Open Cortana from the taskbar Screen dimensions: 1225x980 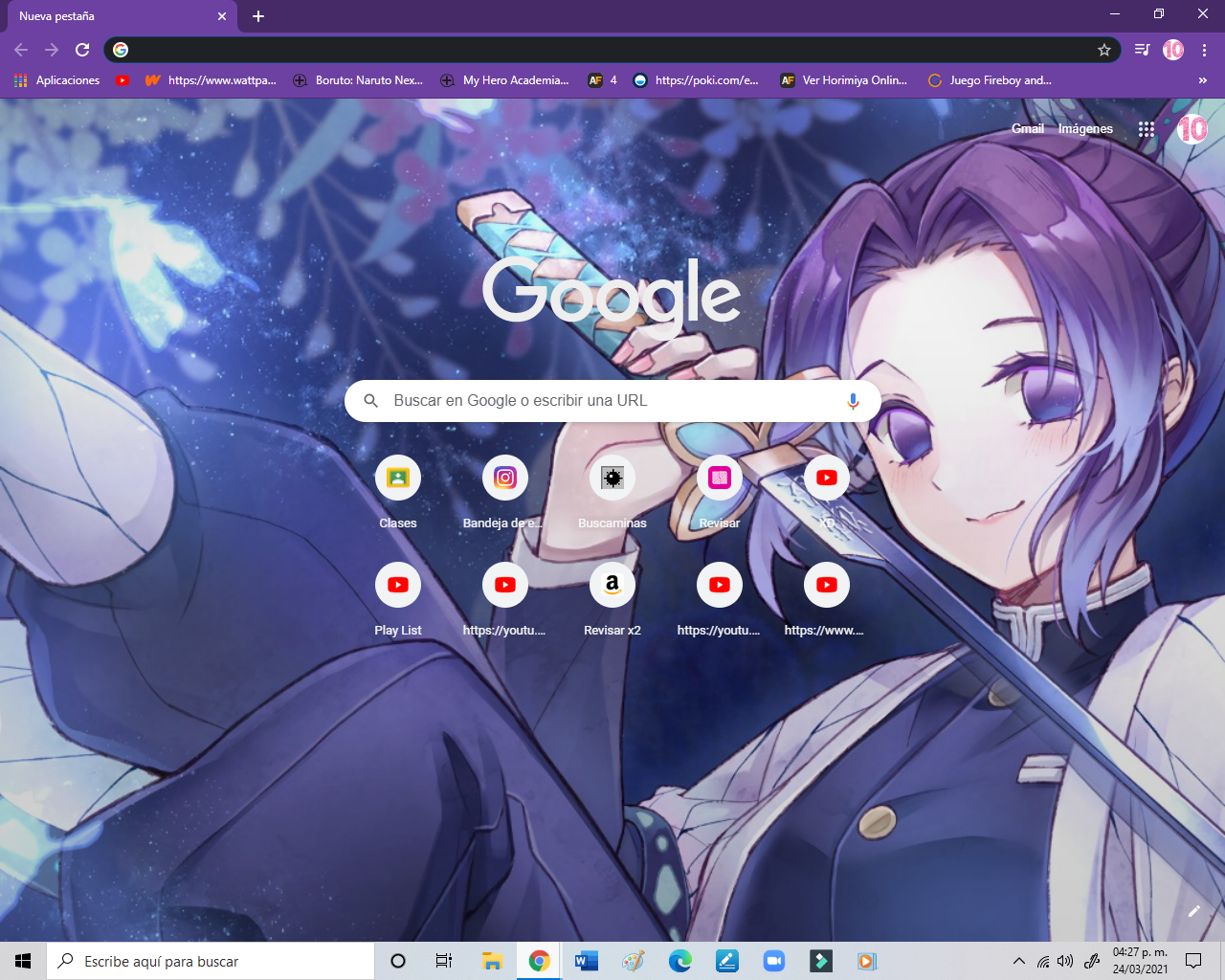(x=398, y=961)
